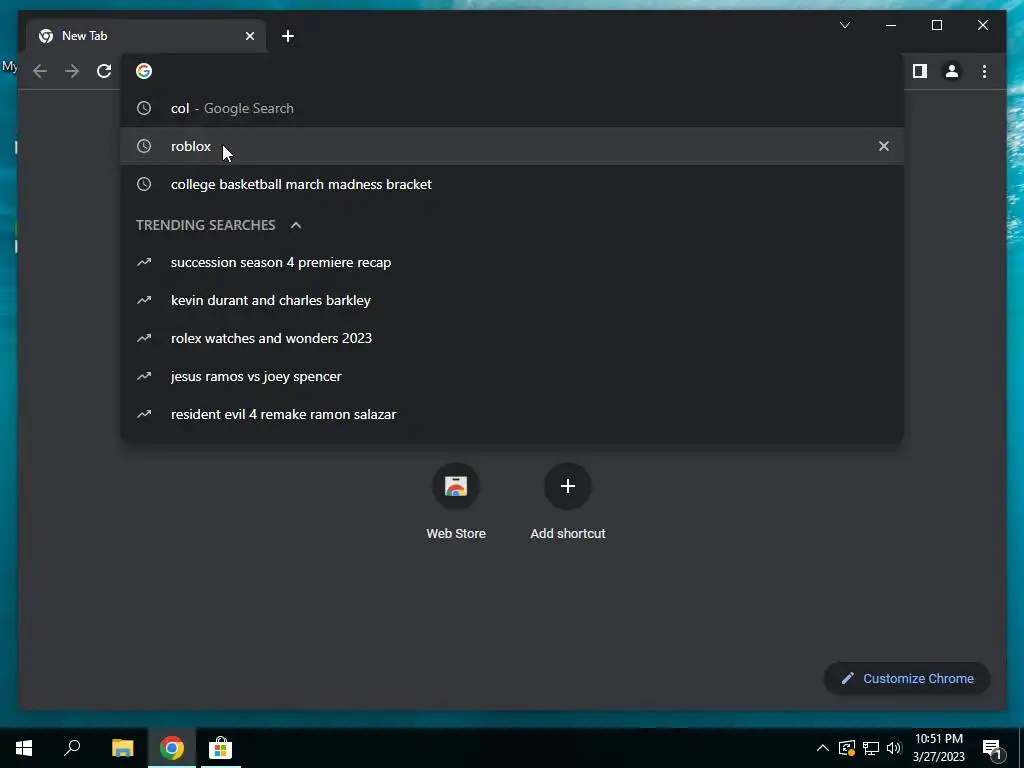The width and height of the screenshot is (1024, 768).
Task: Open the Web Store shortcut
Action: (456, 502)
